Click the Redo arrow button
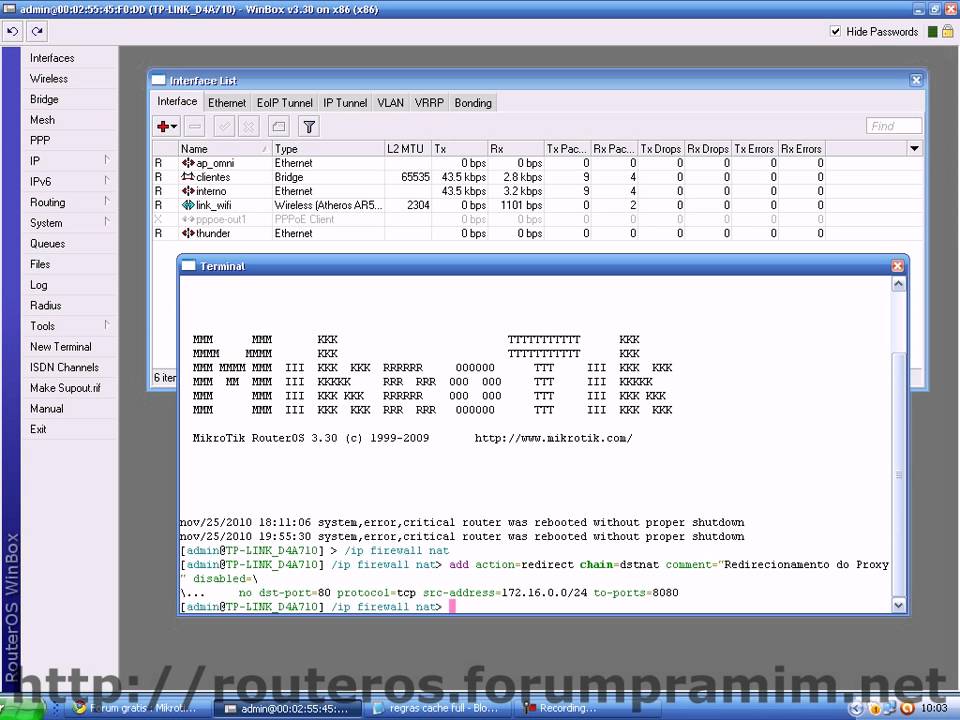The height and width of the screenshot is (720, 960). [37, 31]
